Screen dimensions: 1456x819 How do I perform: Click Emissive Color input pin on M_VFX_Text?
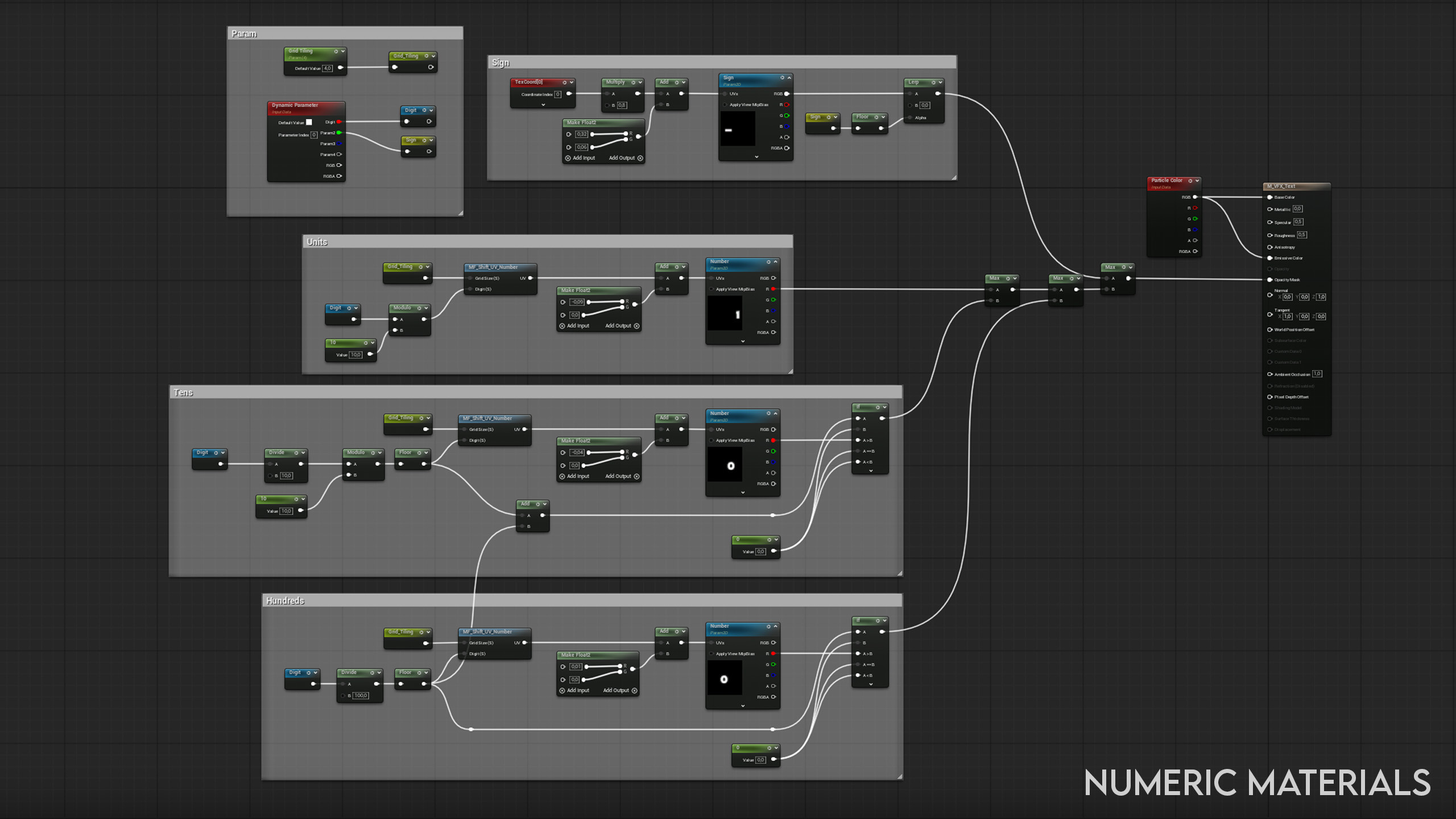click(1270, 258)
